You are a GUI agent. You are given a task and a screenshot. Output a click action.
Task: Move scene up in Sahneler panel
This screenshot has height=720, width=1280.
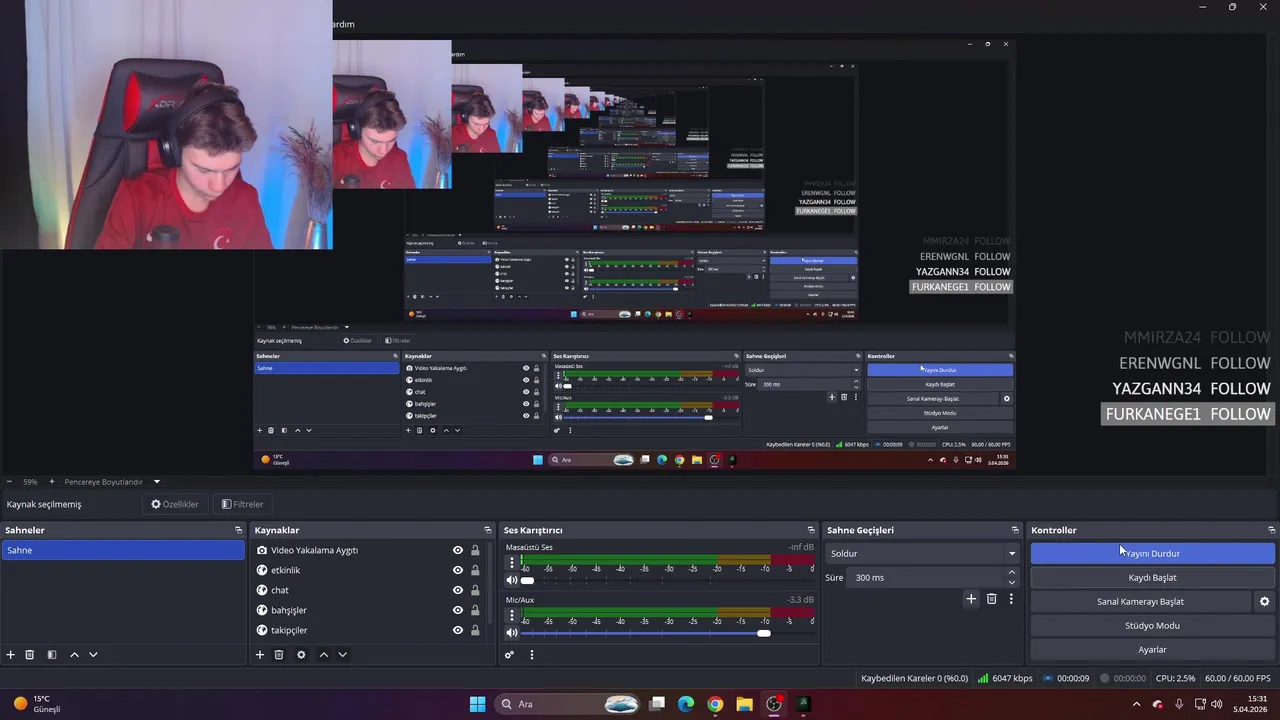74,655
